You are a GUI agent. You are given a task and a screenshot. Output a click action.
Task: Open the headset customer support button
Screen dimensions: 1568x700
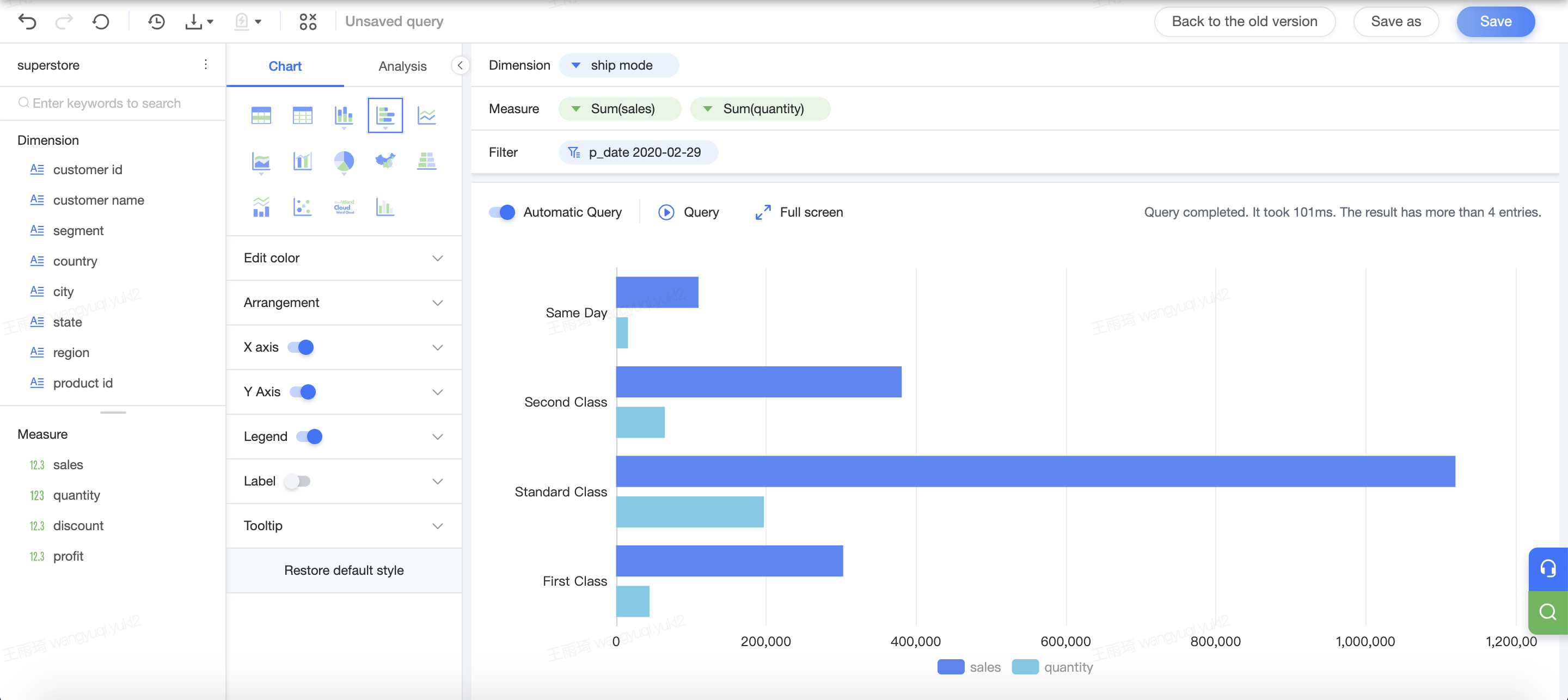click(x=1548, y=568)
